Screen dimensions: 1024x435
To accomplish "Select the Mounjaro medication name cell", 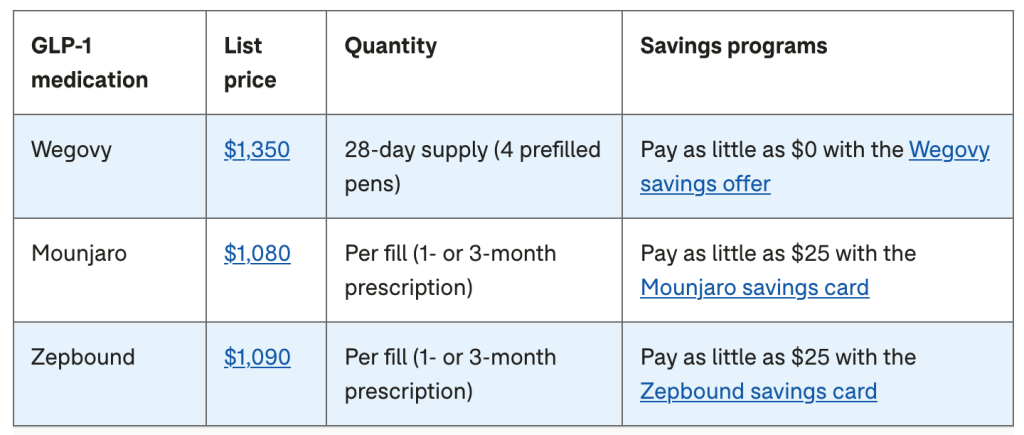I will (79, 254).
